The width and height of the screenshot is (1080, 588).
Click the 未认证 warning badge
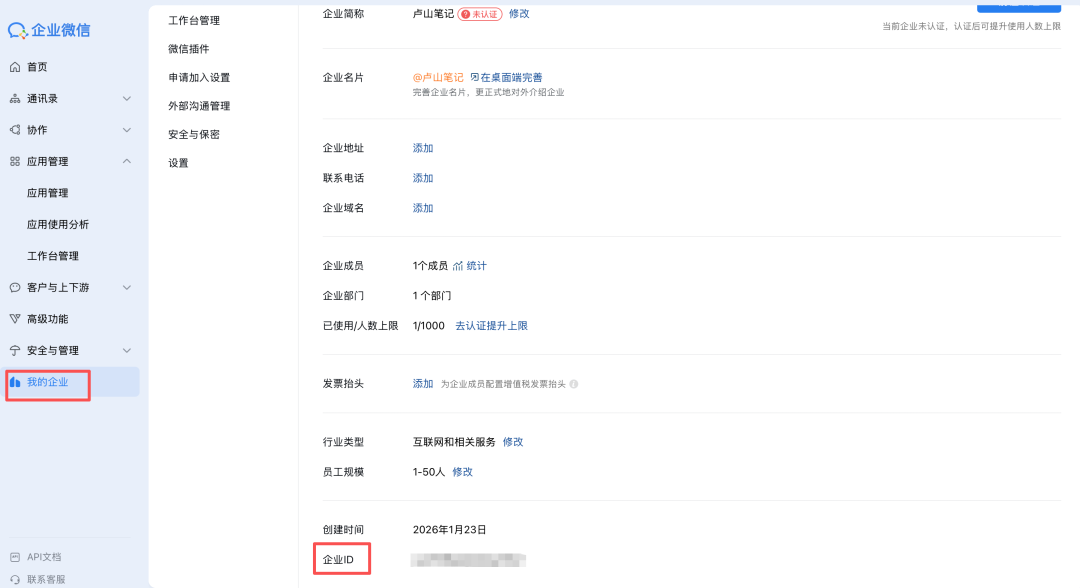pyautogui.click(x=480, y=14)
